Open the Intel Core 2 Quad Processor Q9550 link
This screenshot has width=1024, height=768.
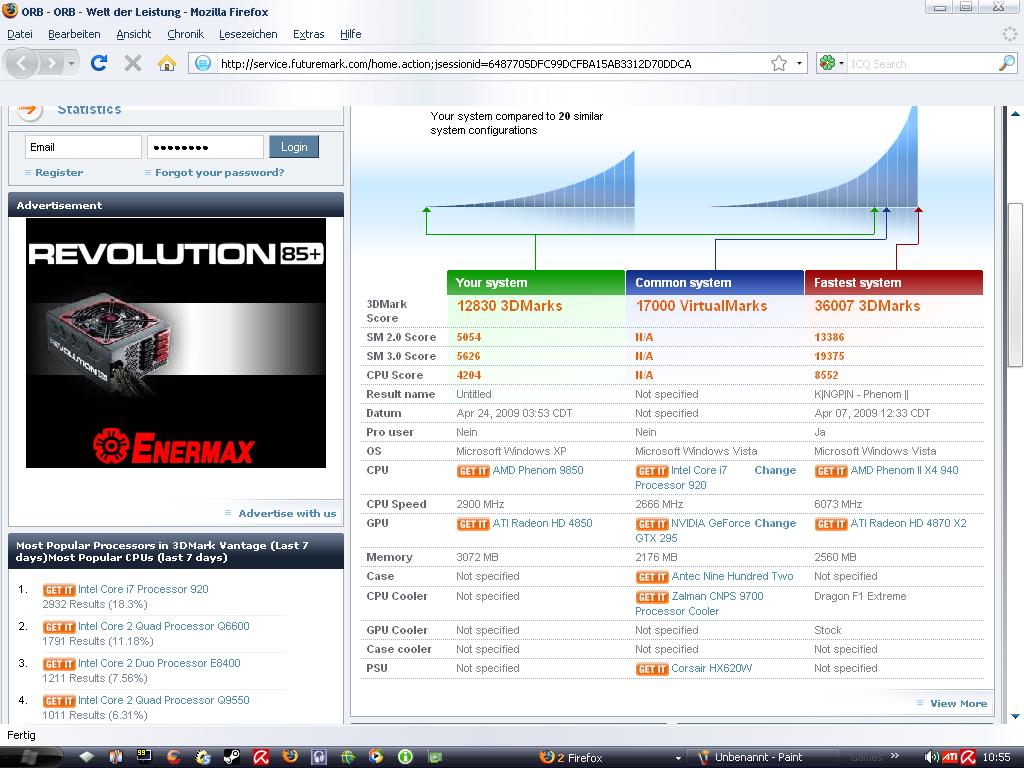coord(164,700)
